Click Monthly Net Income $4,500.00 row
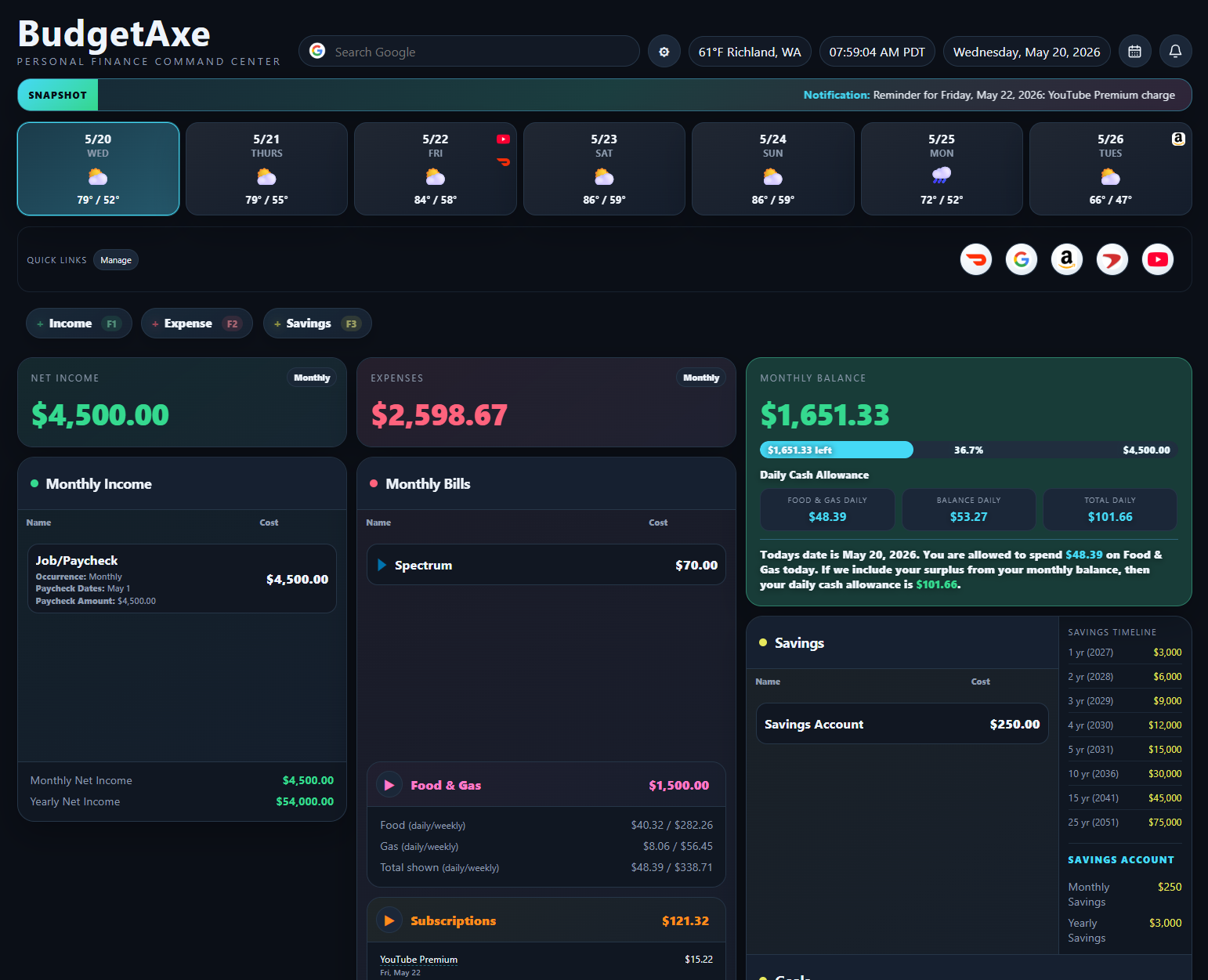 point(182,780)
